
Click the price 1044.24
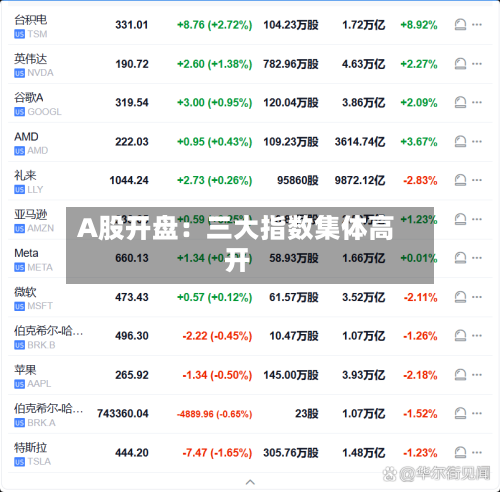[129, 180]
